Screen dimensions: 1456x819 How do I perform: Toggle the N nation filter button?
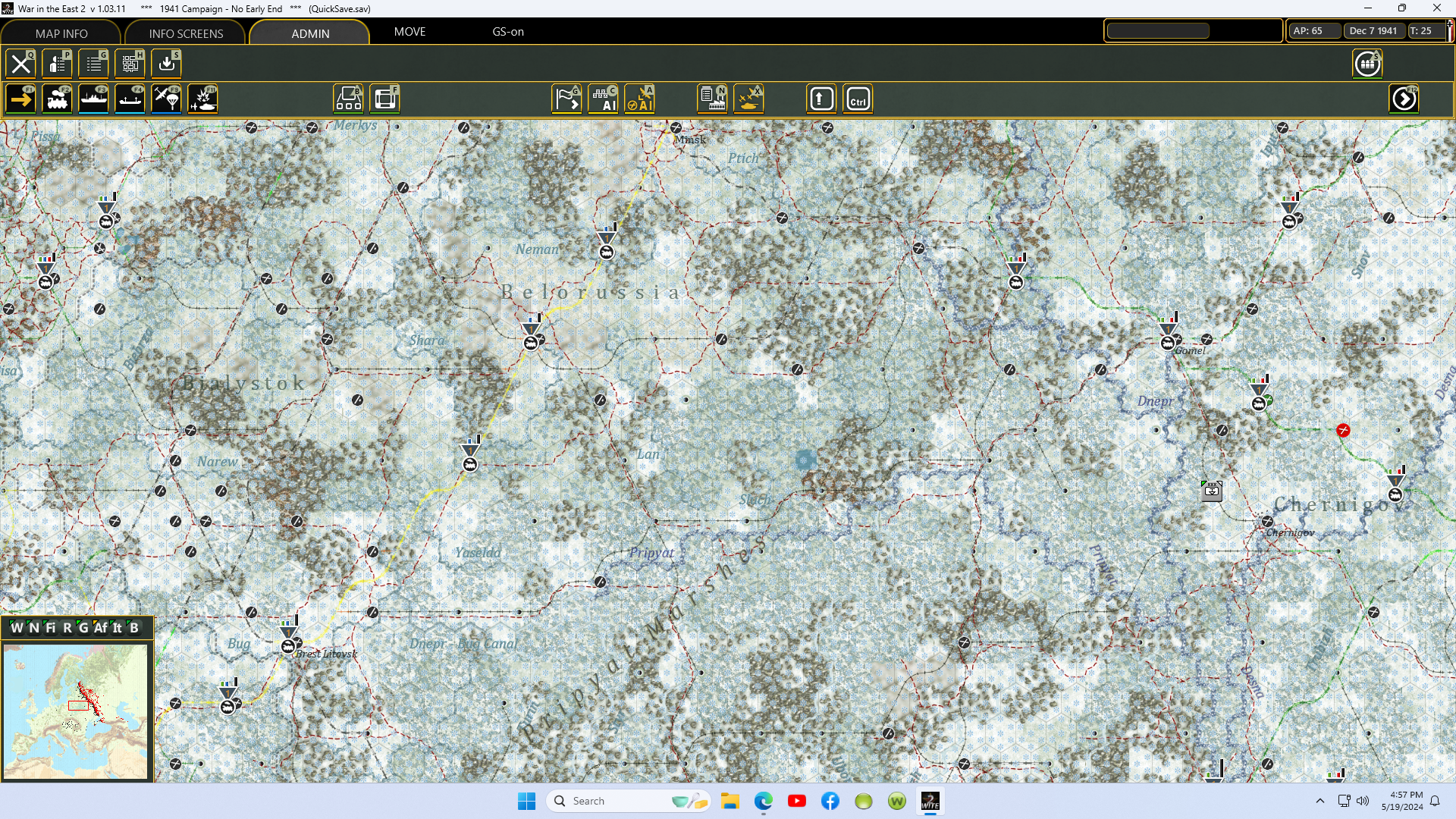[x=34, y=627]
